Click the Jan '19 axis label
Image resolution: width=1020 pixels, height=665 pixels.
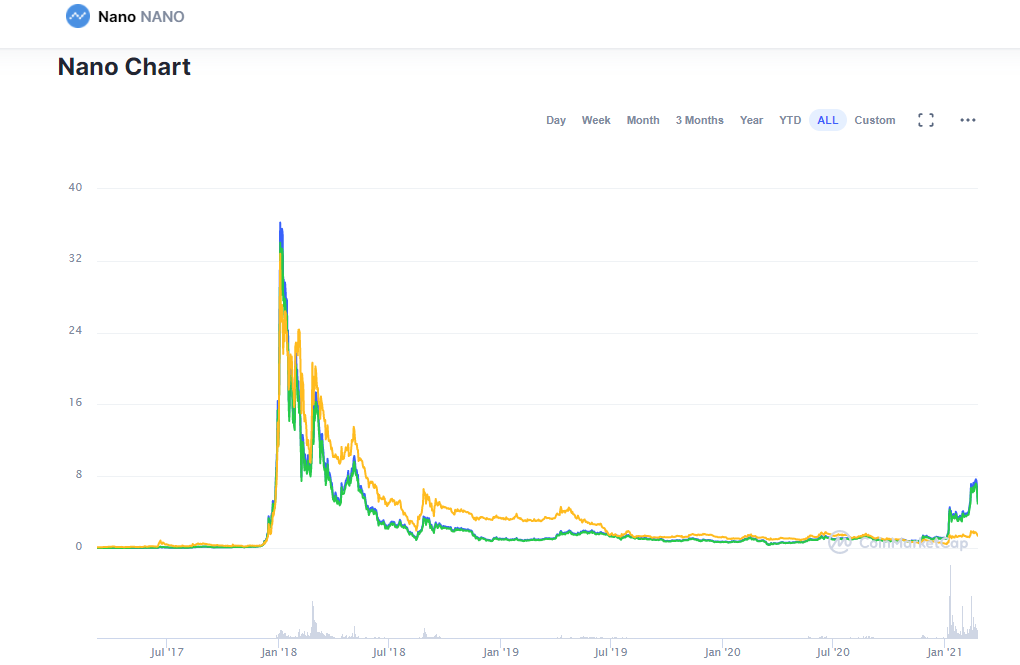(x=500, y=652)
